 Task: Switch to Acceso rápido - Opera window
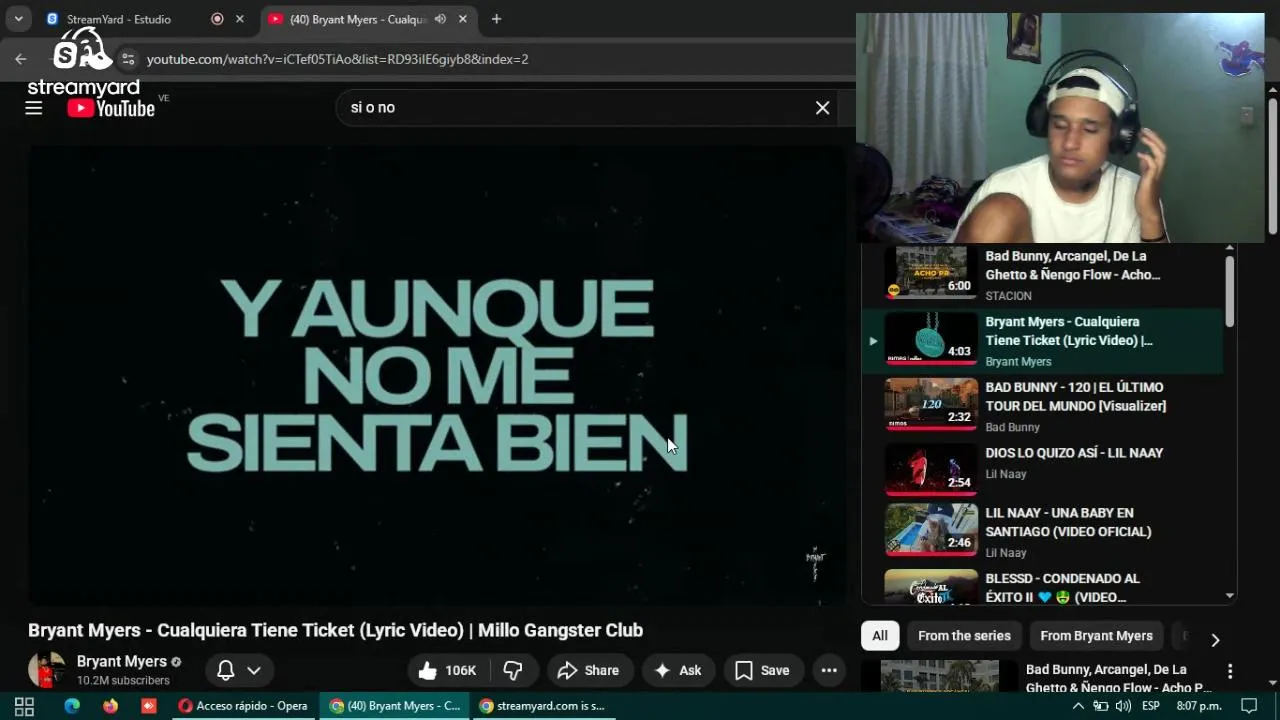(242, 706)
